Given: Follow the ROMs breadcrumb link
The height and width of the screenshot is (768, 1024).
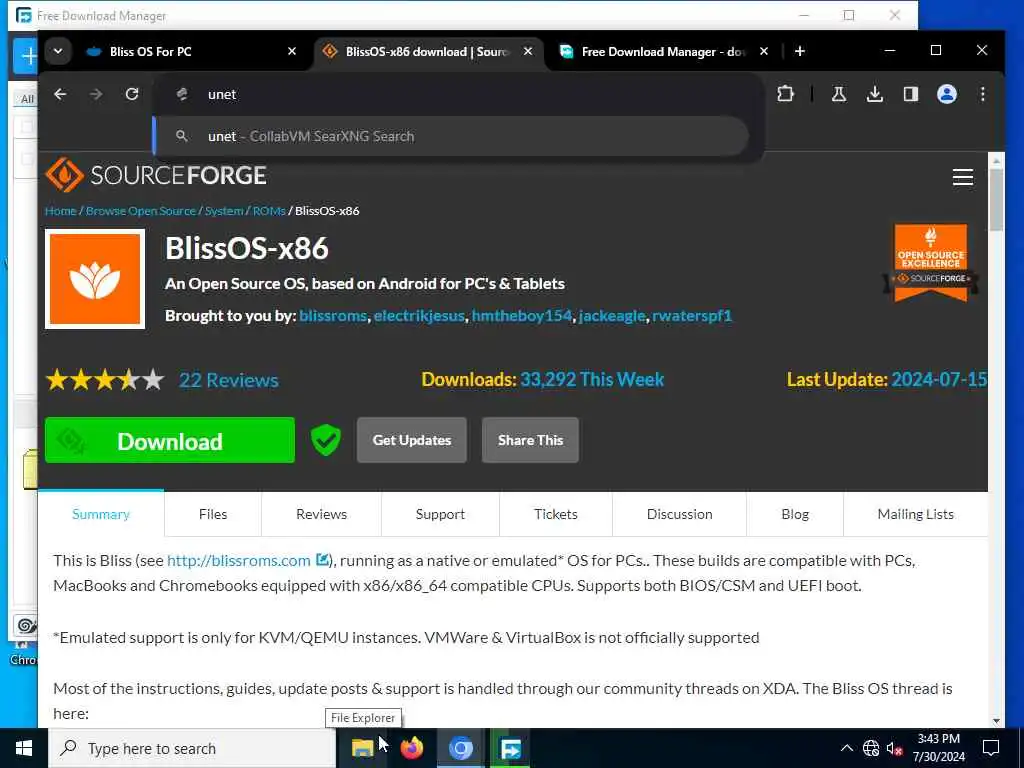Looking at the screenshot, I should [269, 211].
